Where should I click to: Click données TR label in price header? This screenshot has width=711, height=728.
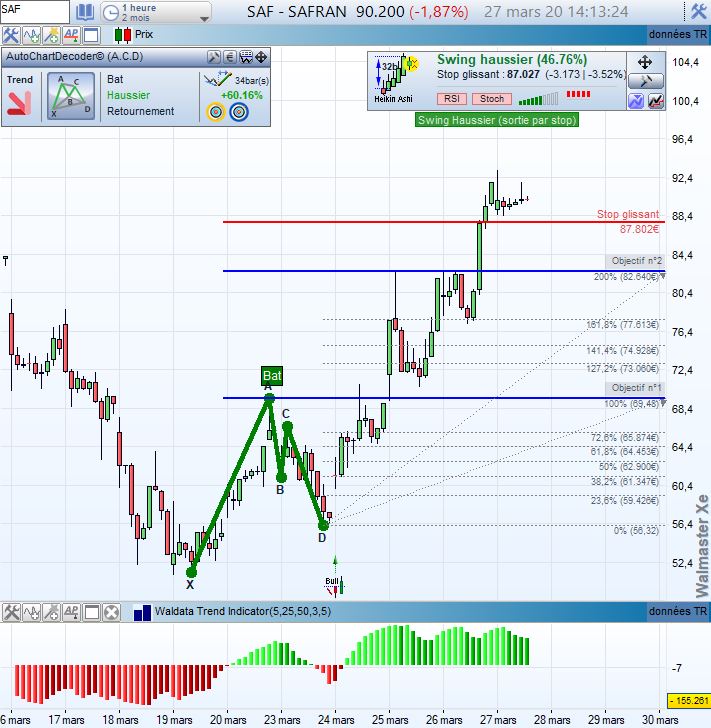pyautogui.click(x=678, y=34)
